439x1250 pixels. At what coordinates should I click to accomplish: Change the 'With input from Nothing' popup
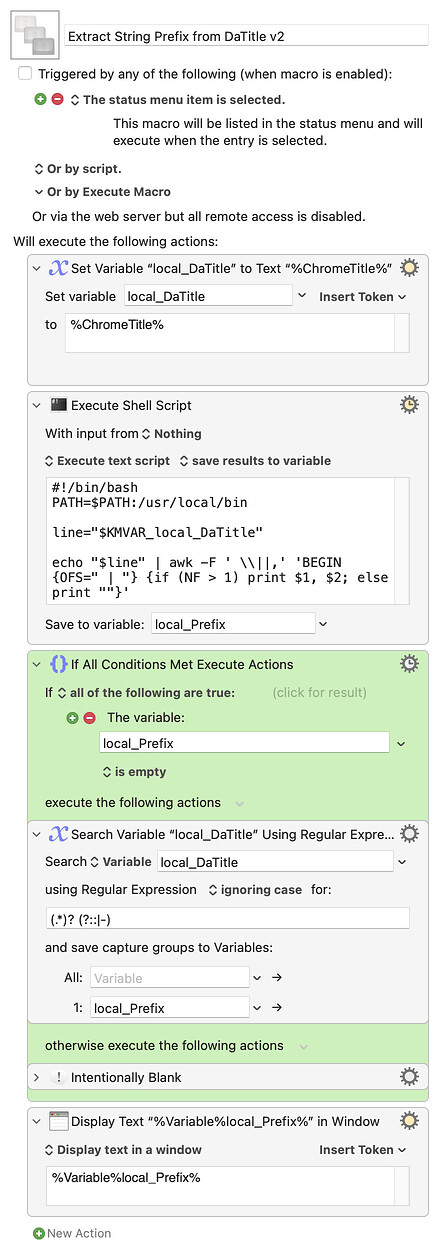coord(171,434)
